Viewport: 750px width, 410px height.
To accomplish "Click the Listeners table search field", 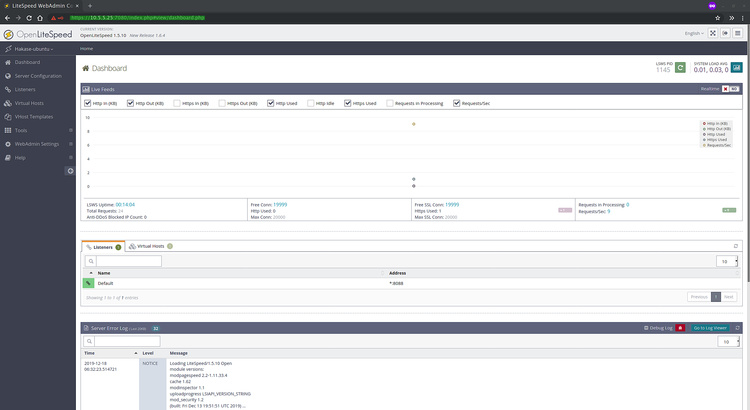I will pyautogui.click(x=128, y=261).
